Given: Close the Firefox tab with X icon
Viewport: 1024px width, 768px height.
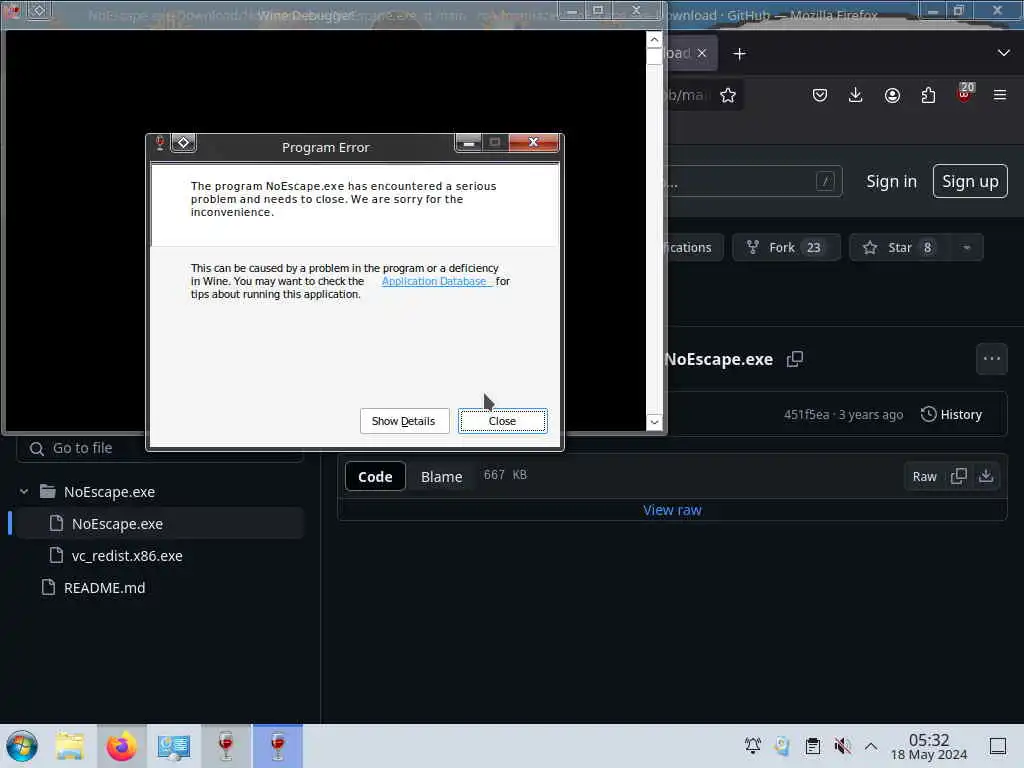Looking at the screenshot, I should (701, 53).
